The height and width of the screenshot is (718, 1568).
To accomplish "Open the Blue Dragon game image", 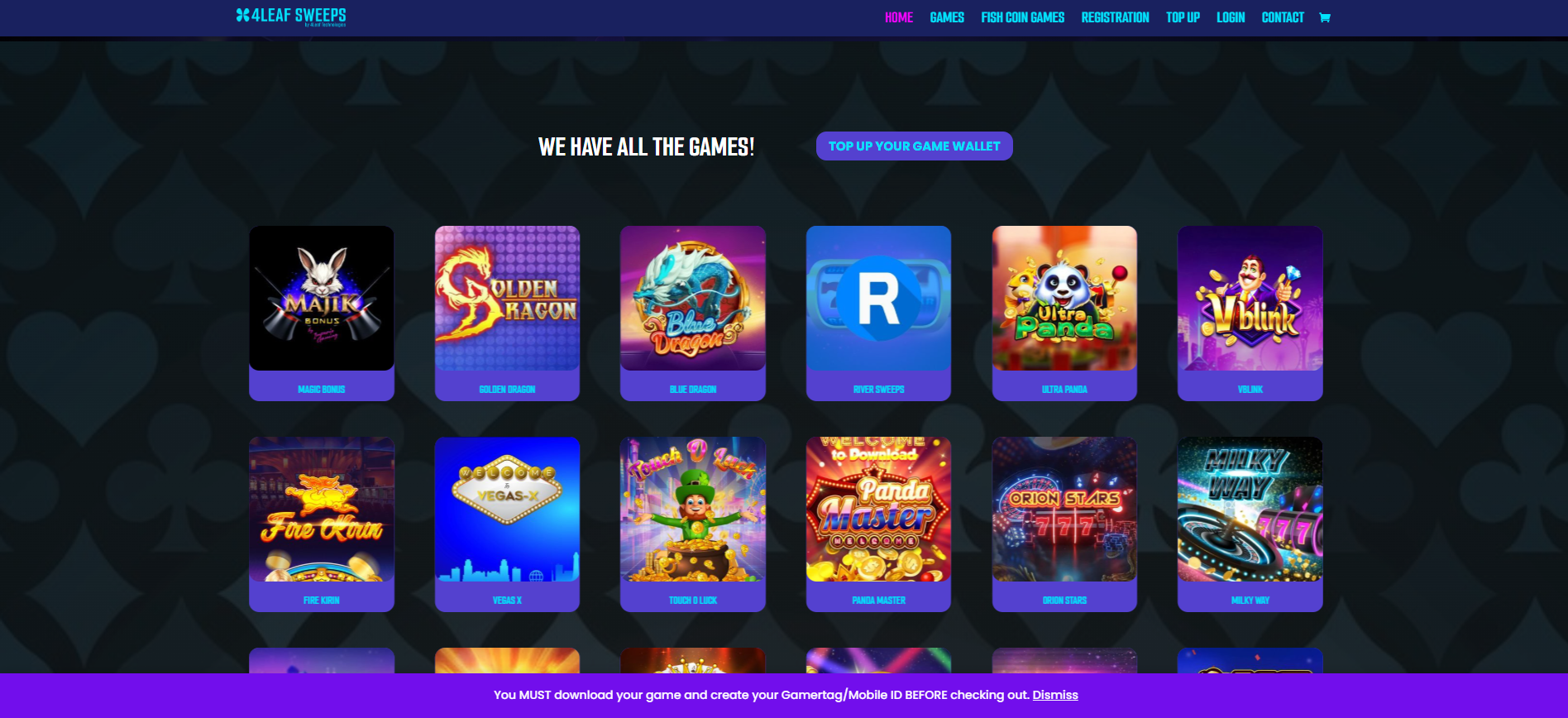I will (x=693, y=299).
